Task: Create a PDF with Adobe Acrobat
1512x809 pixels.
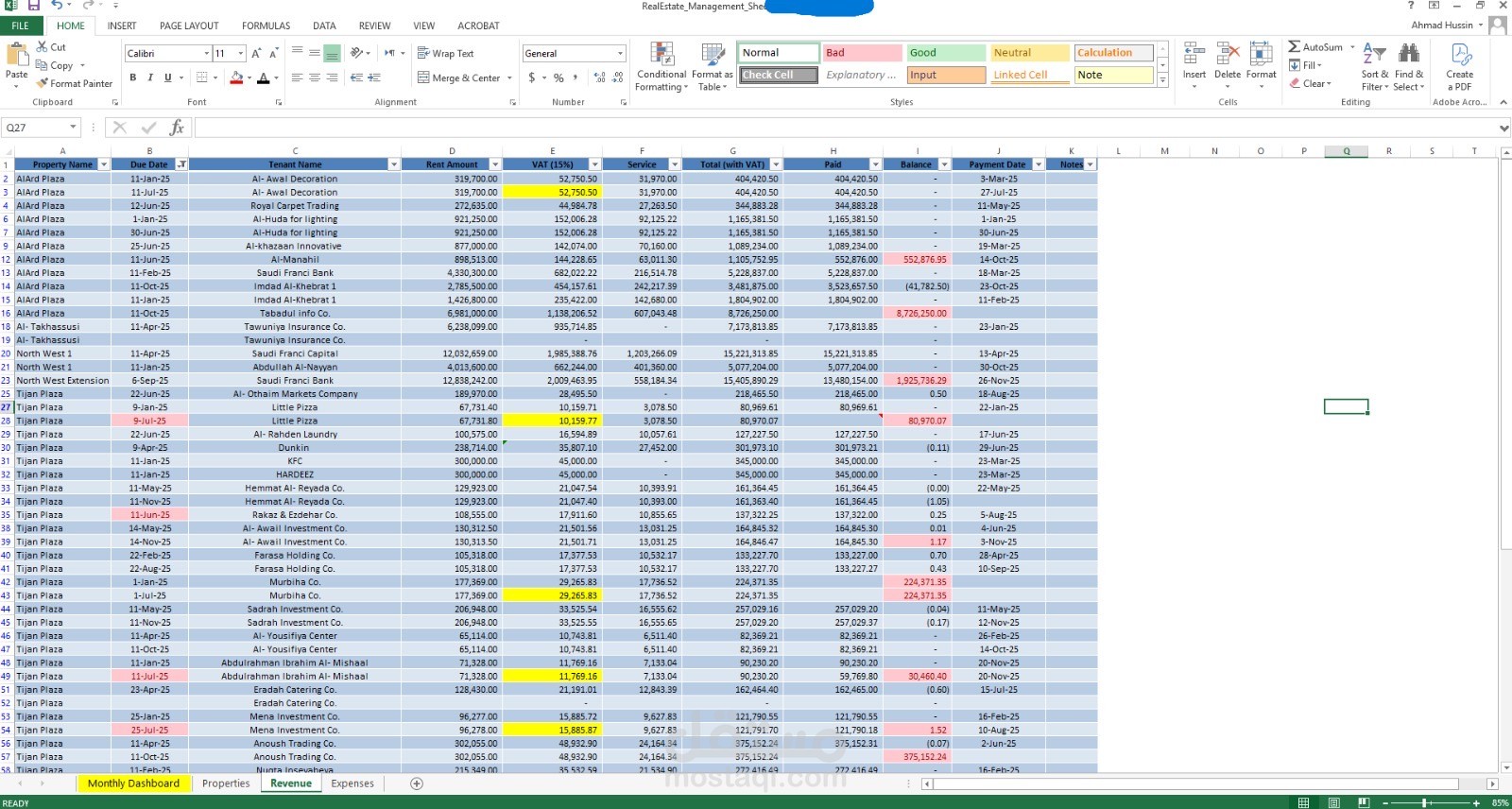Action: point(1460,66)
